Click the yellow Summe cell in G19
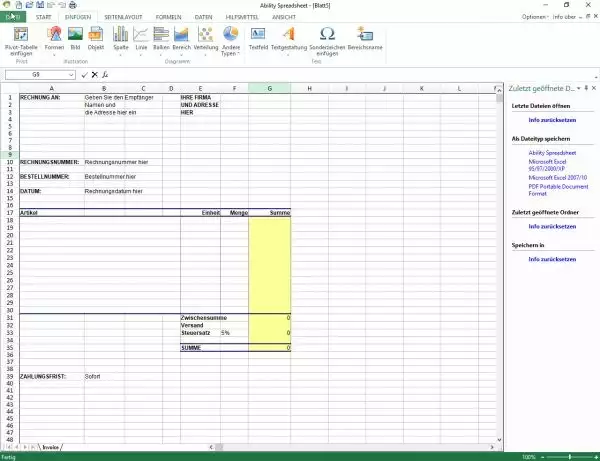 click(270, 228)
